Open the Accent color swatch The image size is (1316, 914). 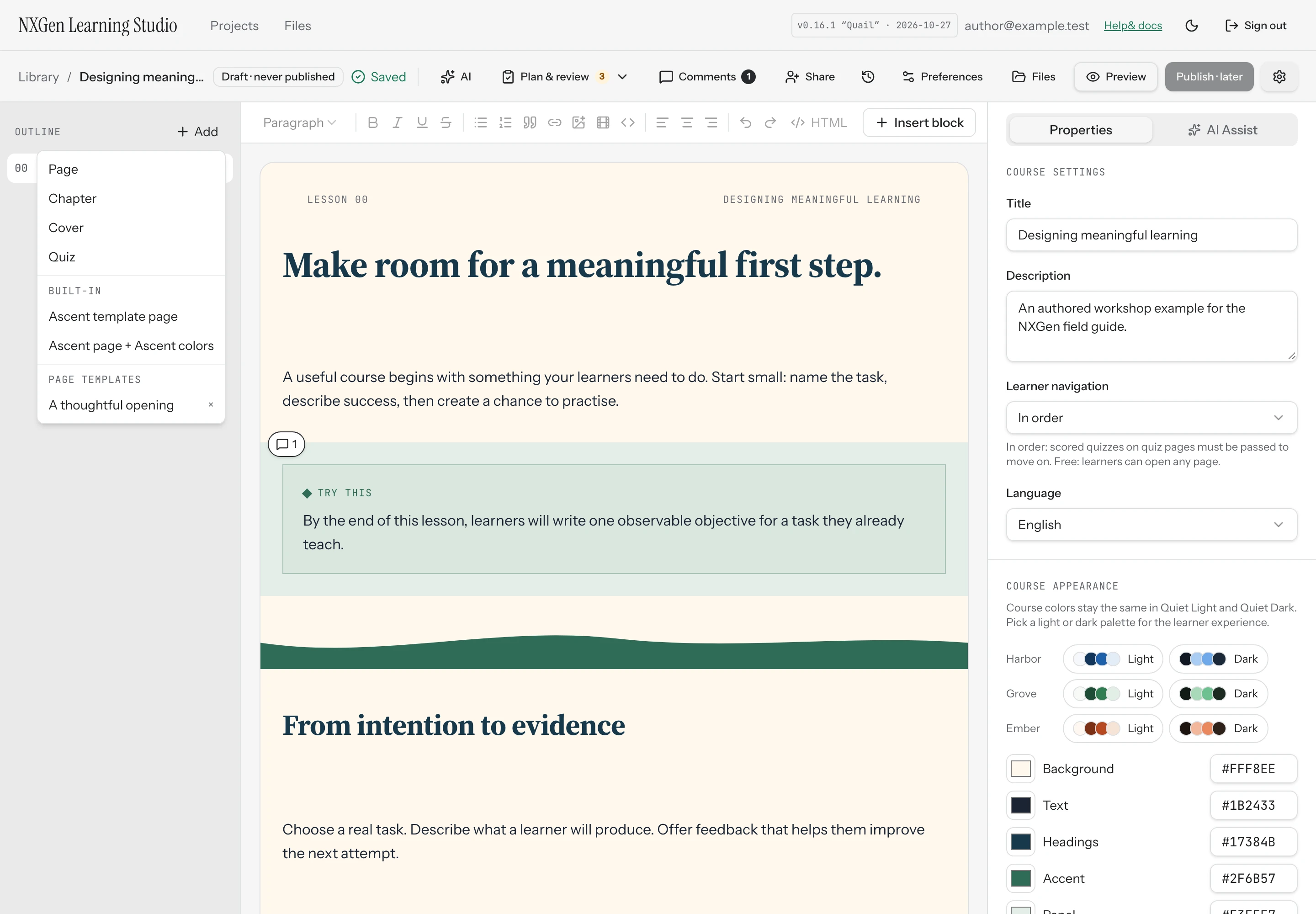click(1020, 878)
